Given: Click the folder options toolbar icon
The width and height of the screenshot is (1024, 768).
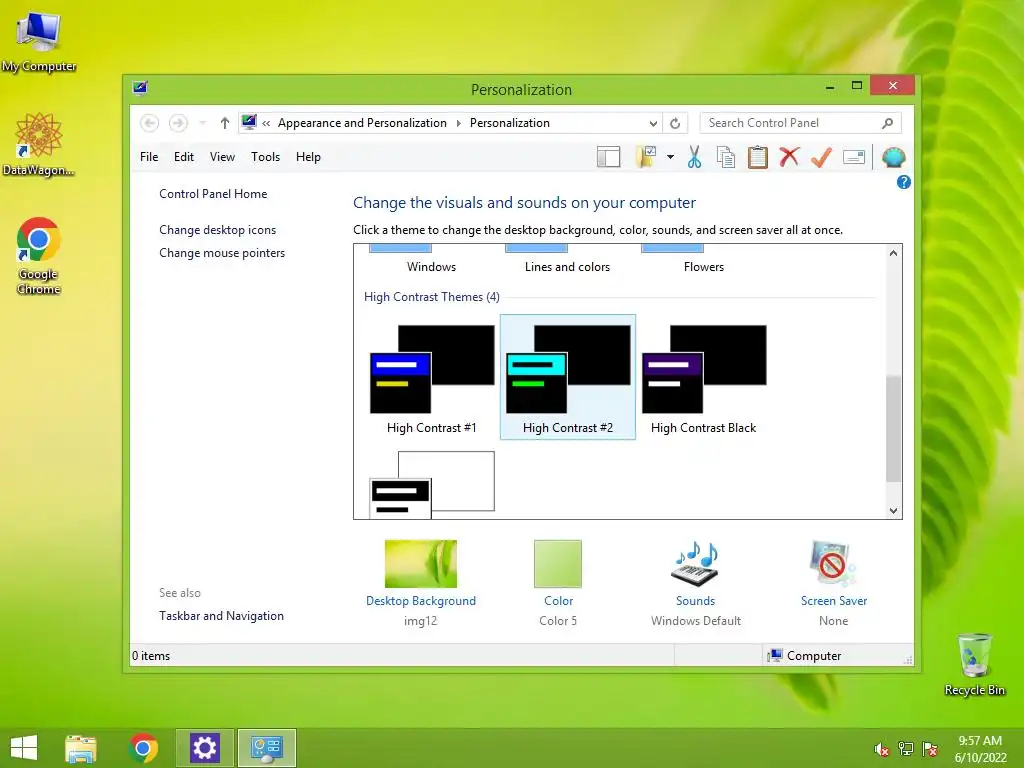Looking at the screenshot, I should [646, 157].
